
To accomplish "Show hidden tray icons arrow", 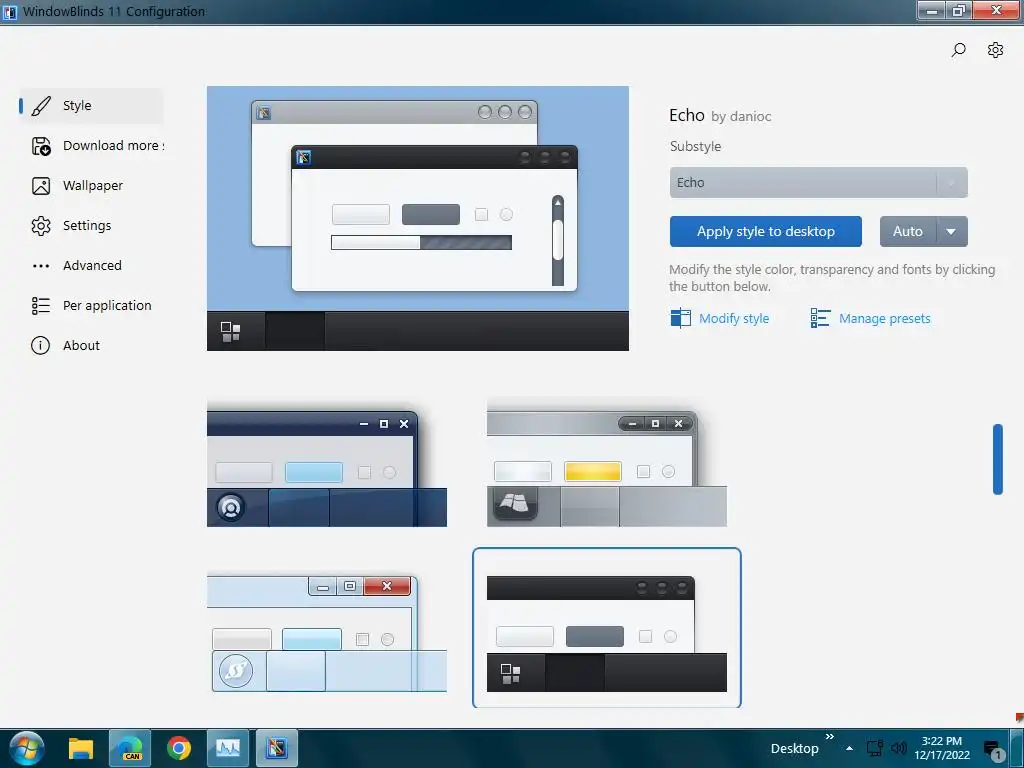I will coord(849,748).
